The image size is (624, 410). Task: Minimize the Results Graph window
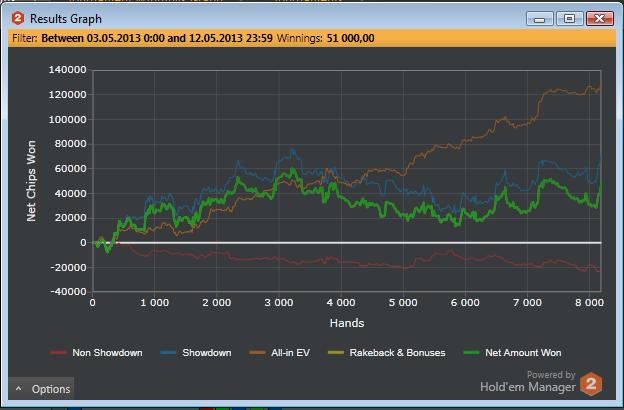click(540, 19)
